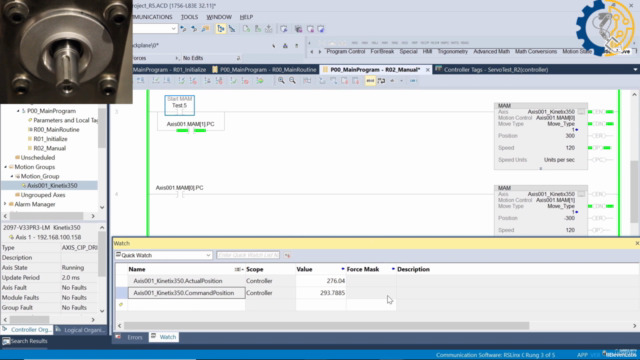Viewport: 640px width, 360px height.
Task: Zoom out on the ladder editor
Action: click(x=293, y=80)
